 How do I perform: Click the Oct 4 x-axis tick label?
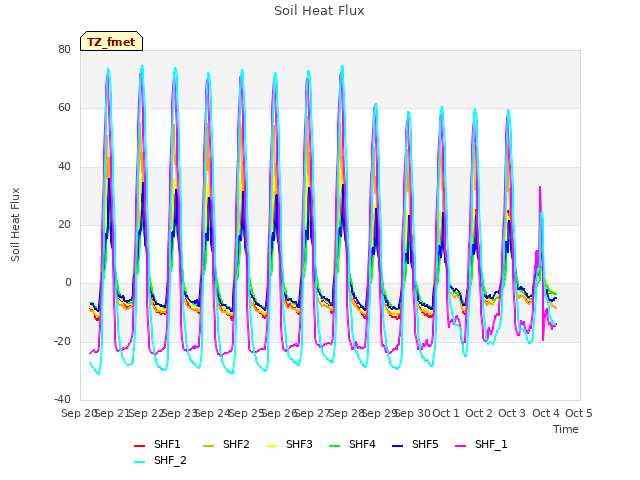pos(545,413)
